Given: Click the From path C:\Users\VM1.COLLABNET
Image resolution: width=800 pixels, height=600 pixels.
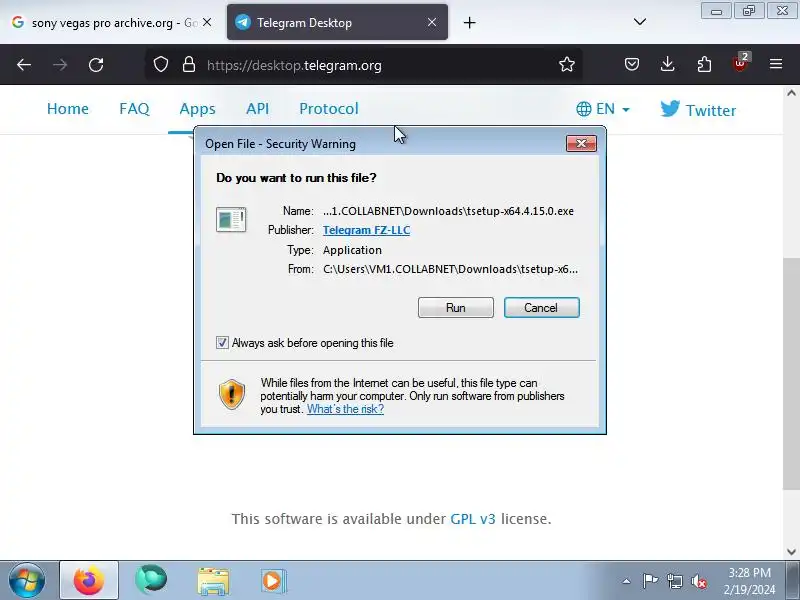Looking at the screenshot, I should coord(451,269).
